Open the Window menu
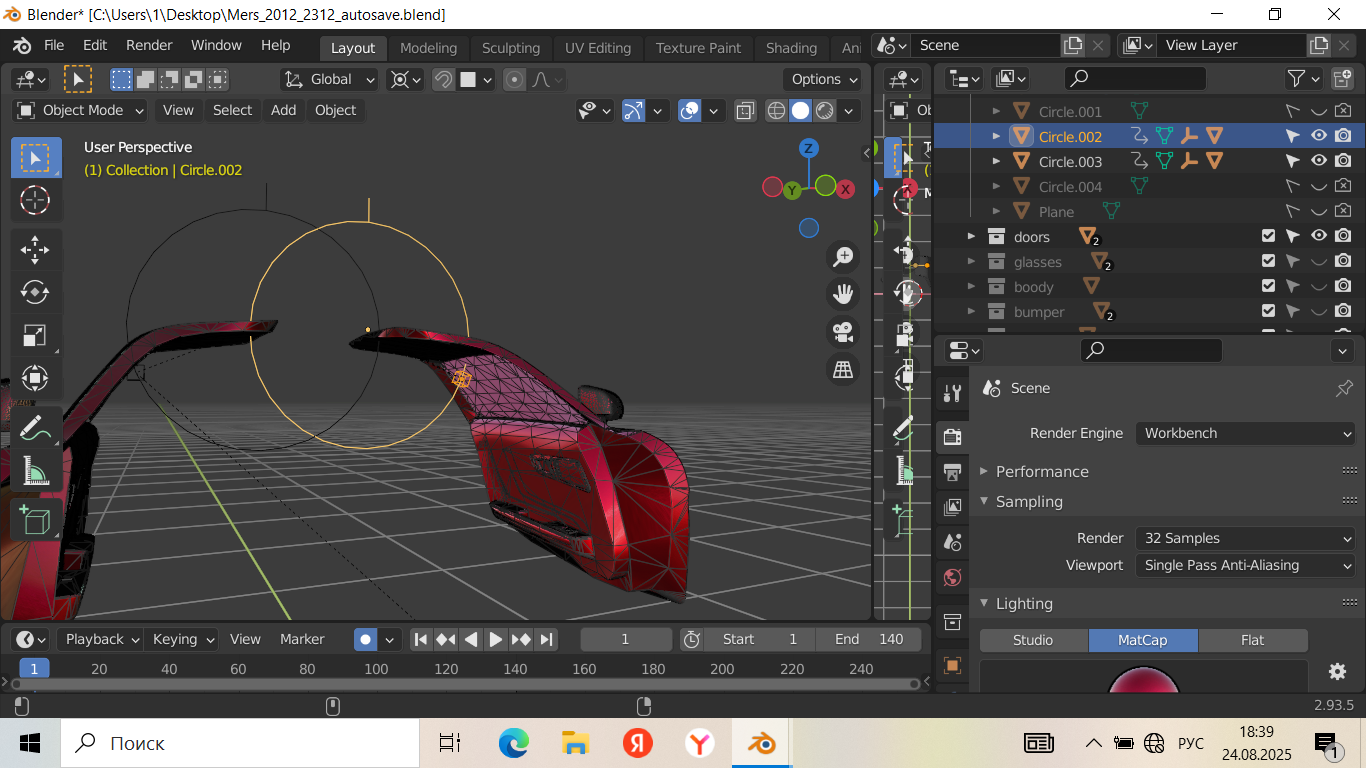Viewport: 1366px width, 768px height. click(216, 45)
